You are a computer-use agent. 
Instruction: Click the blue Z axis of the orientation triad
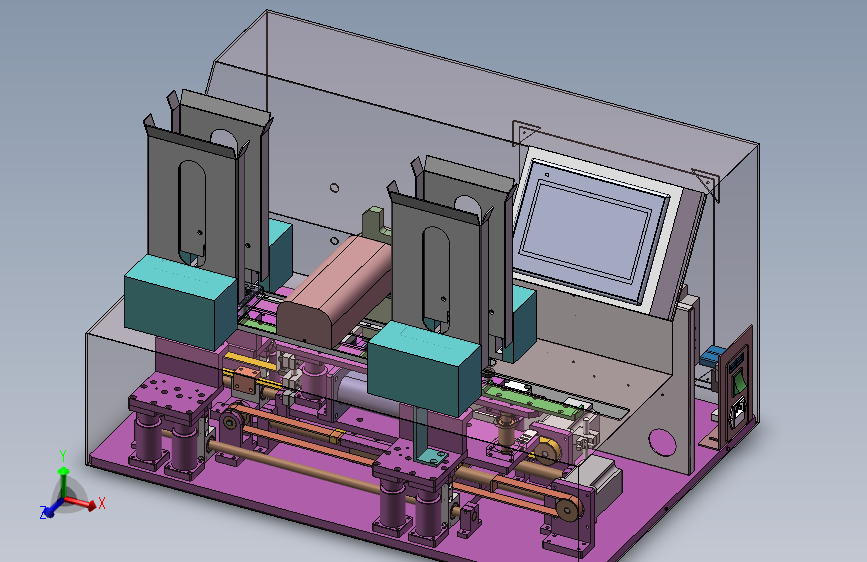50,509
